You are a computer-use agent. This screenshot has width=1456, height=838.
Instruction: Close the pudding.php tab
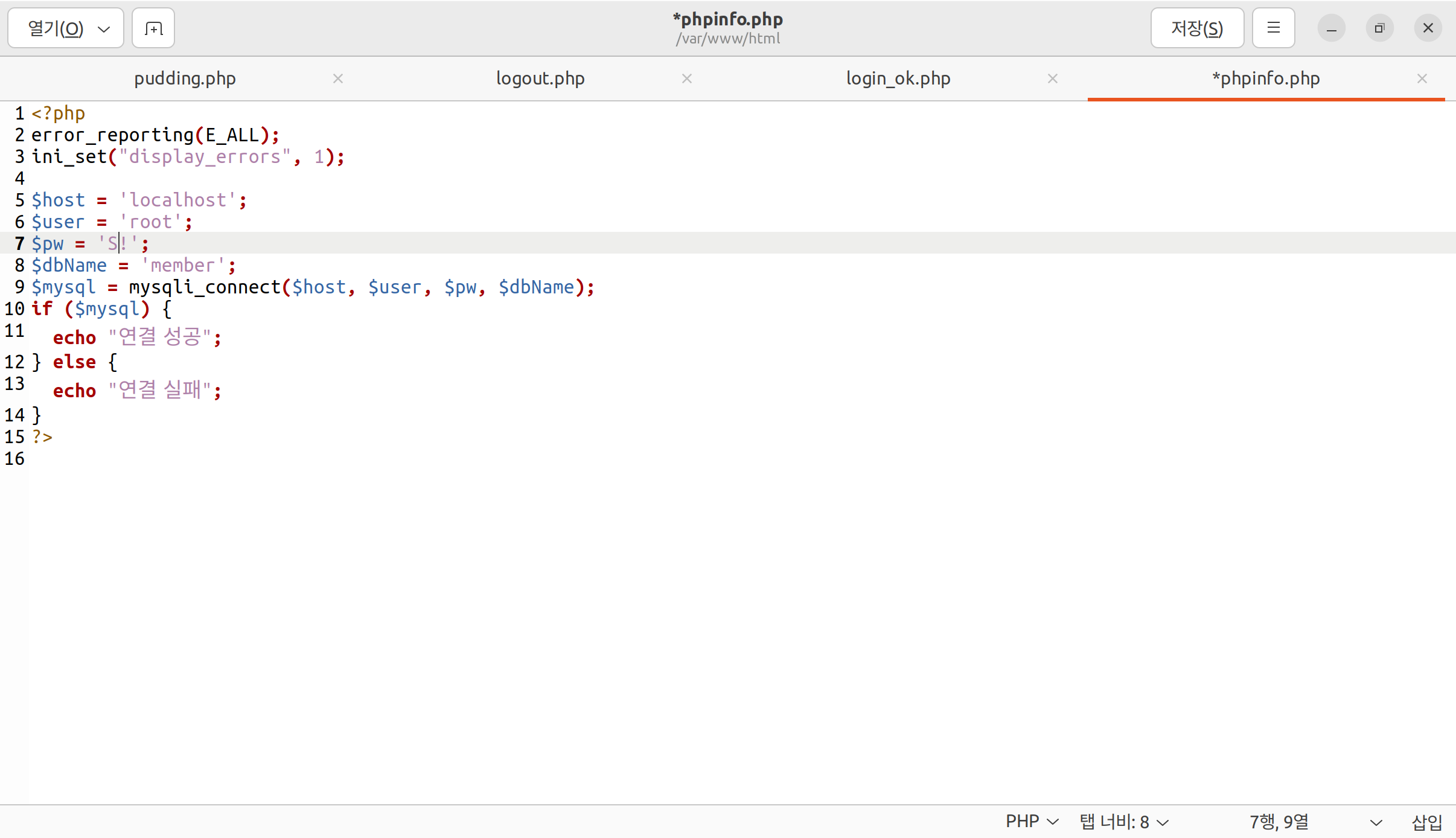click(338, 78)
